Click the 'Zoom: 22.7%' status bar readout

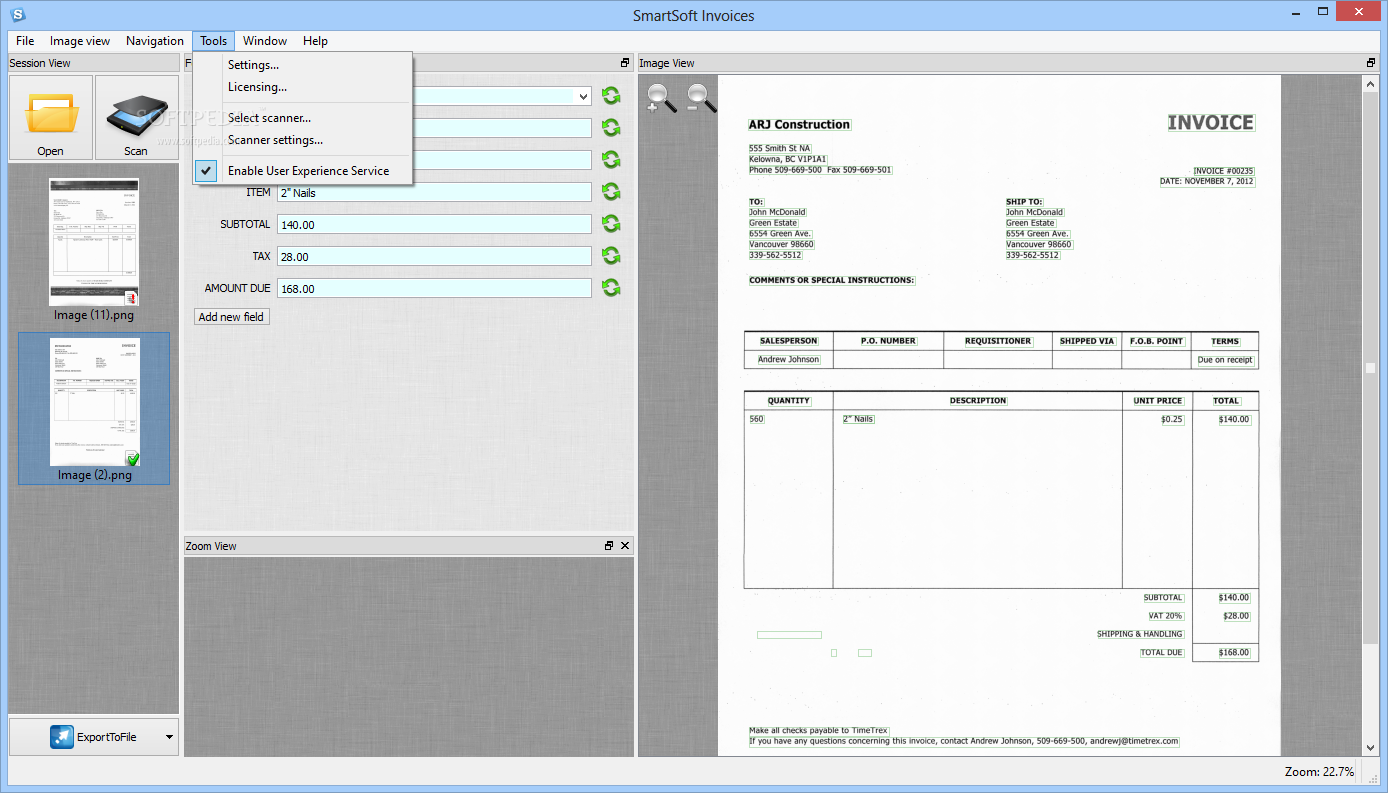click(x=1319, y=772)
